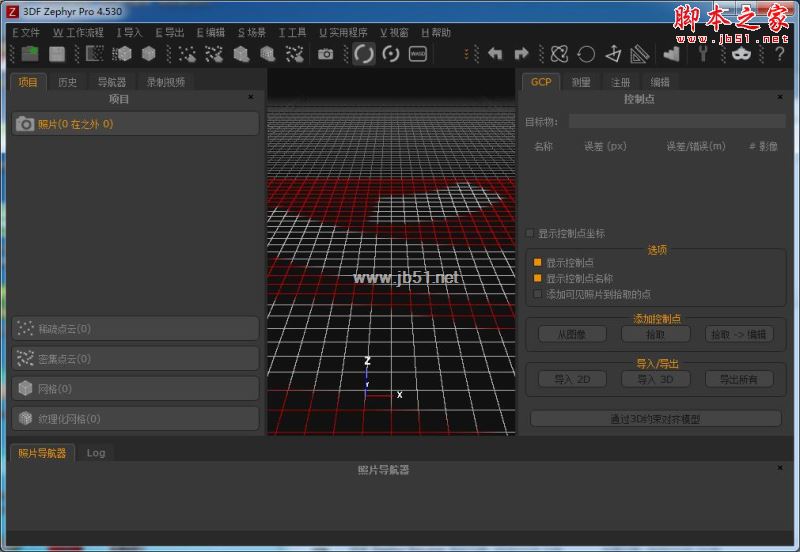Image resolution: width=800 pixels, height=552 pixels.
Task: Click the # 影像 column header
Action: coord(763,146)
